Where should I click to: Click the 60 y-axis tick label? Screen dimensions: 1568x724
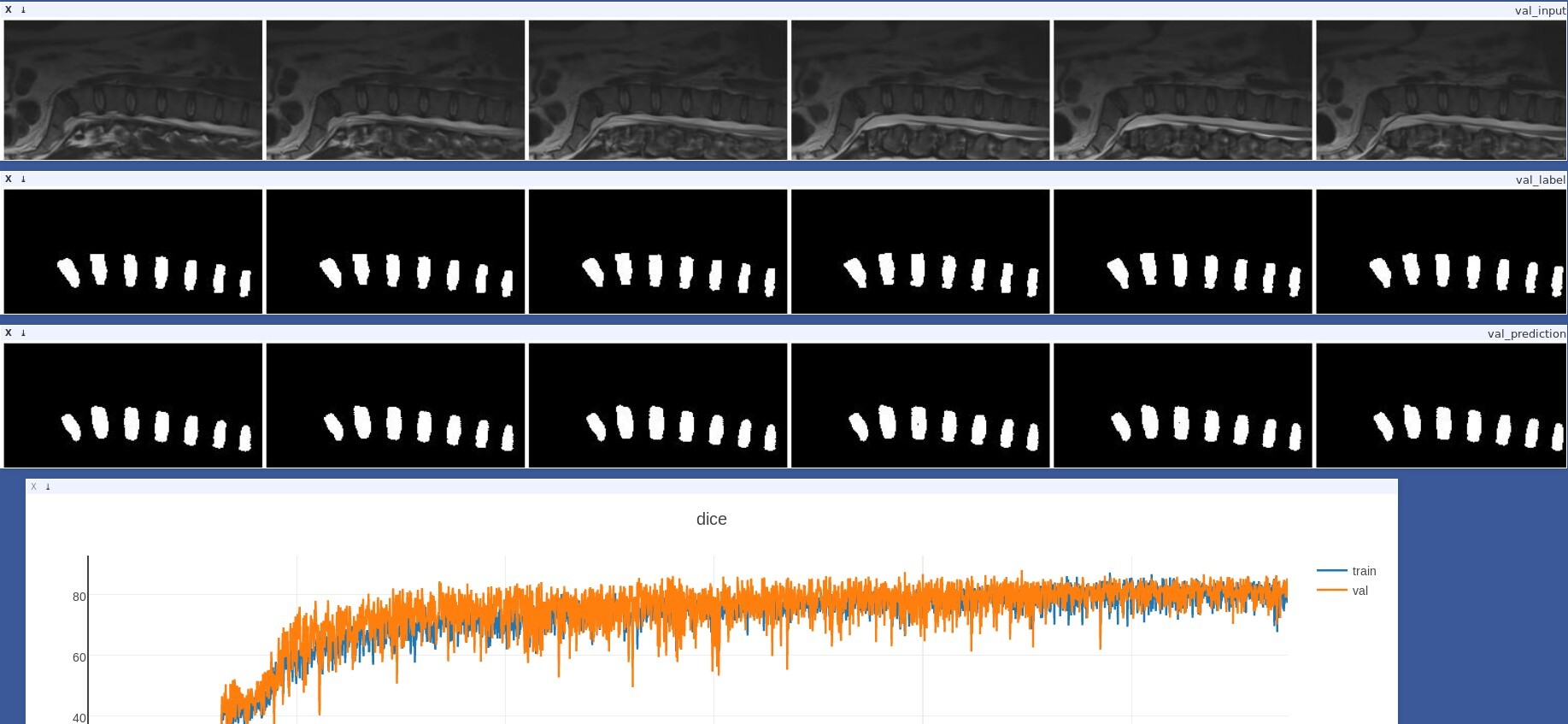(x=79, y=657)
